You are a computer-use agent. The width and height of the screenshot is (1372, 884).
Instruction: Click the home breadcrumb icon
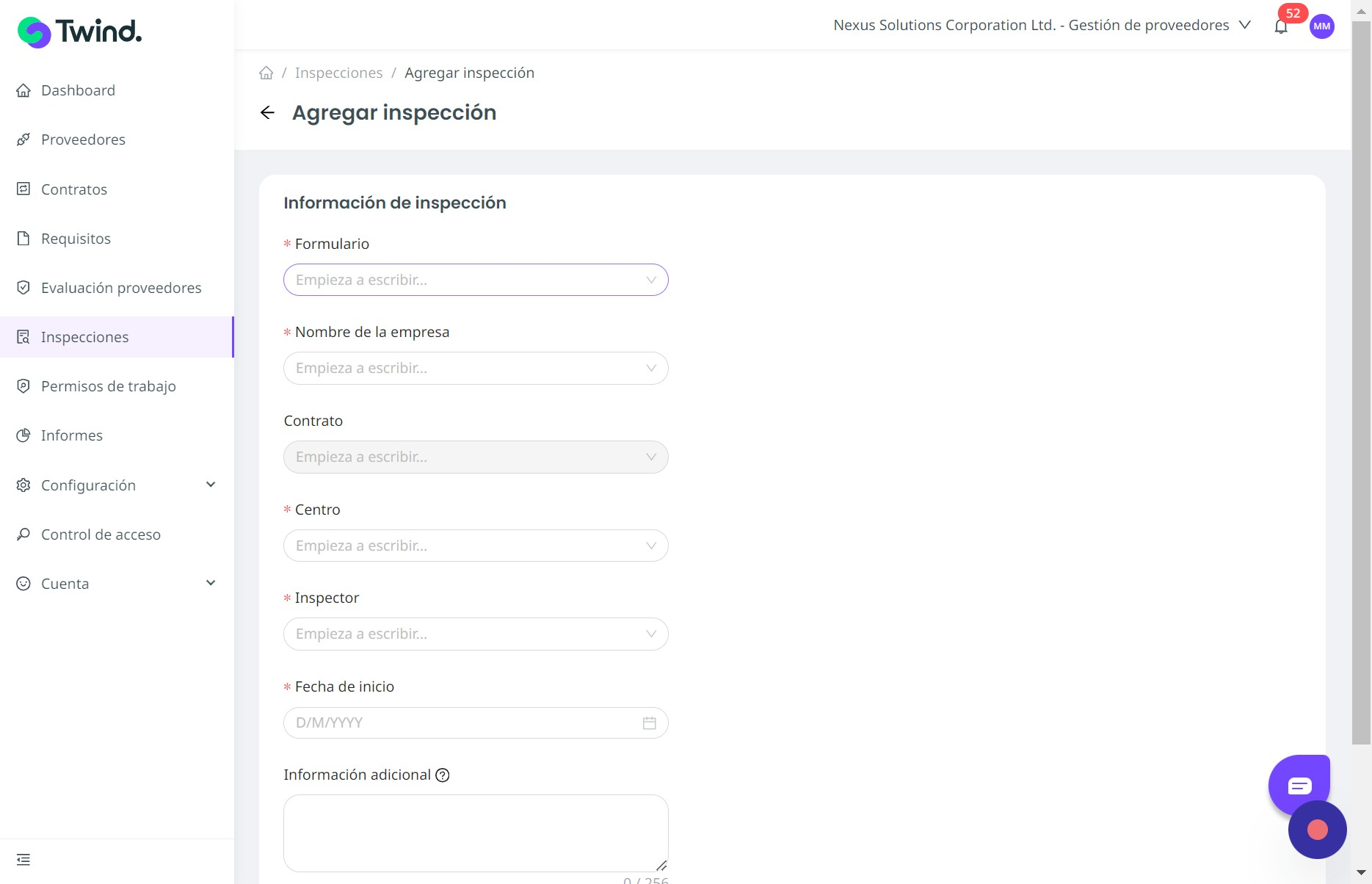(x=266, y=73)
